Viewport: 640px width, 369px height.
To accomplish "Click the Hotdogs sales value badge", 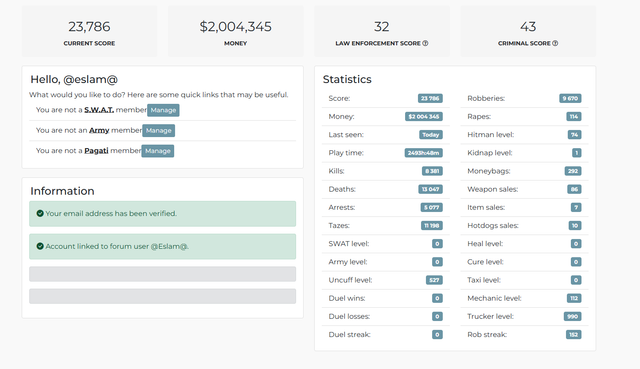I will tap(575, 226).
